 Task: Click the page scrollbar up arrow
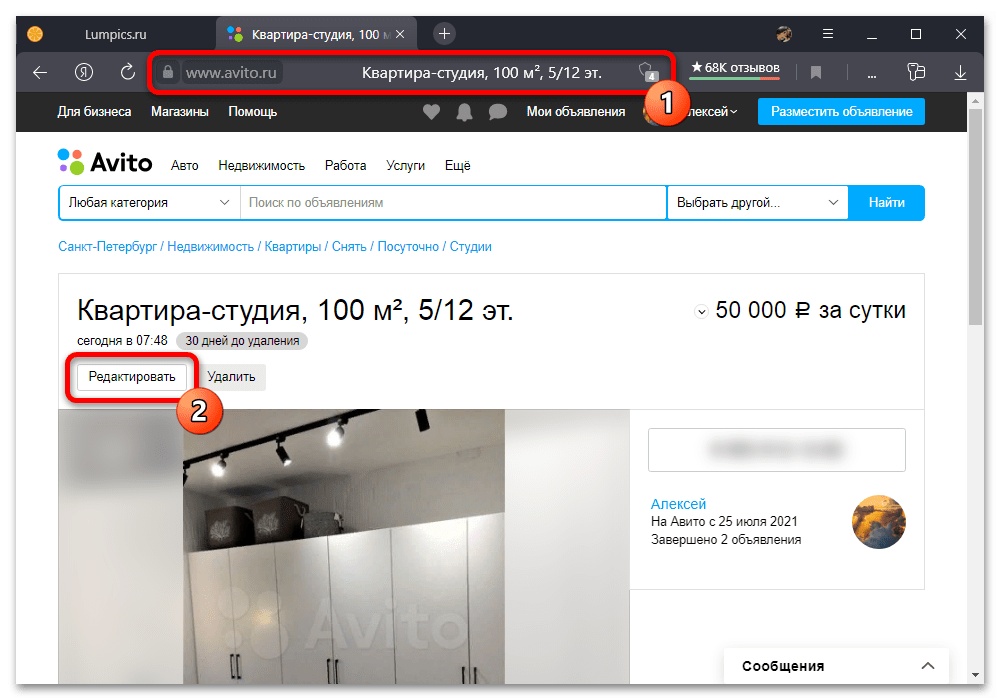975,101
